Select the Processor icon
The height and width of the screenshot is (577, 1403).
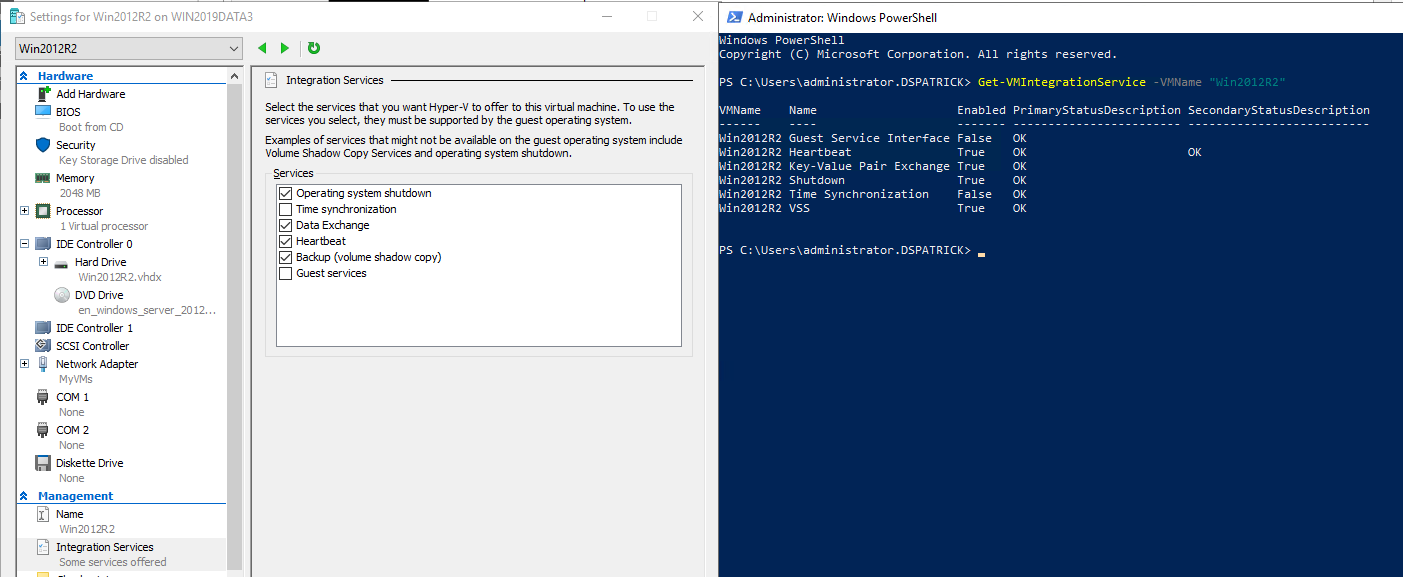click(x=43, y=211)
